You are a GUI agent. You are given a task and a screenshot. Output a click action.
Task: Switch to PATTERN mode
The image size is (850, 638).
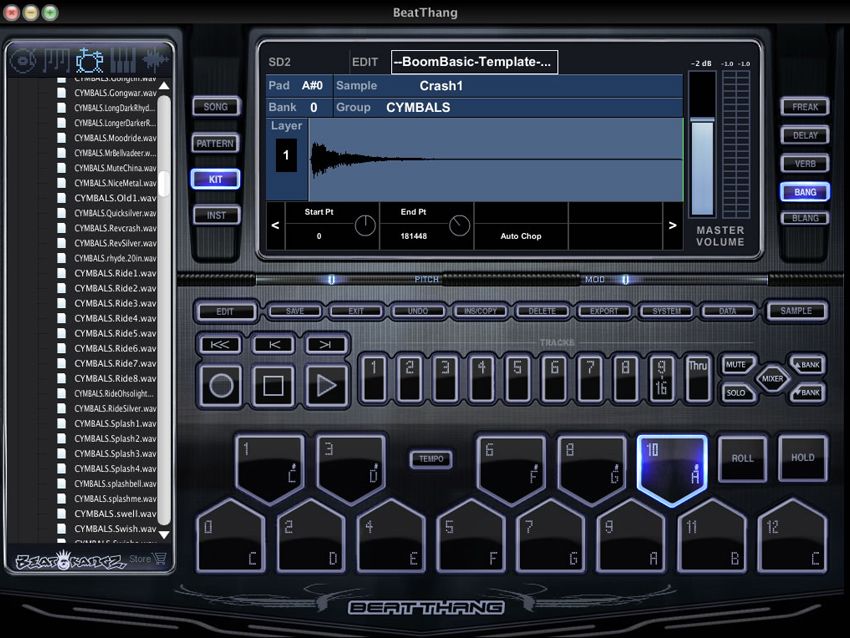tap(215, 143)
